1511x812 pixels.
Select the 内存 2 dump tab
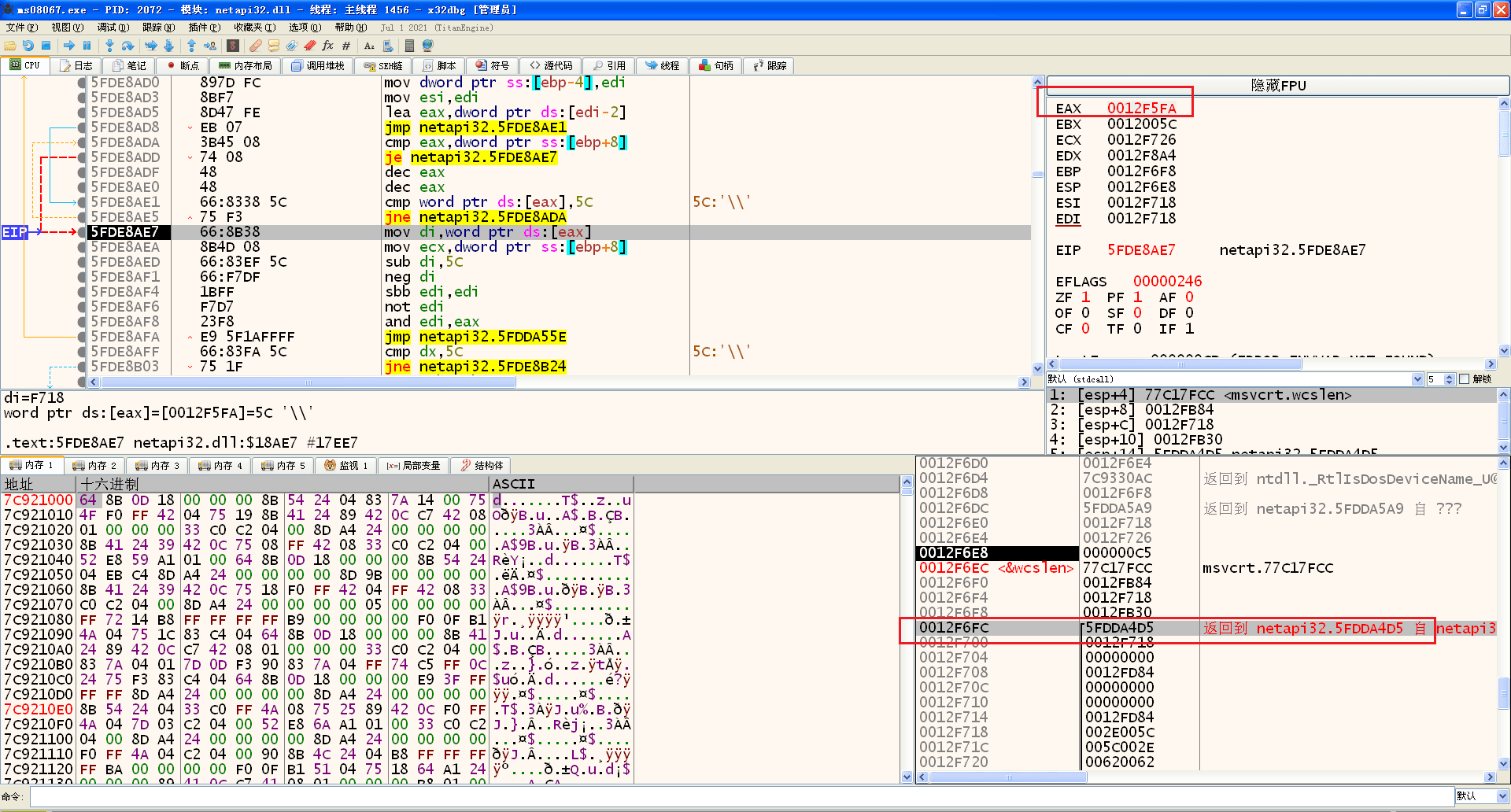coord(94,465)
